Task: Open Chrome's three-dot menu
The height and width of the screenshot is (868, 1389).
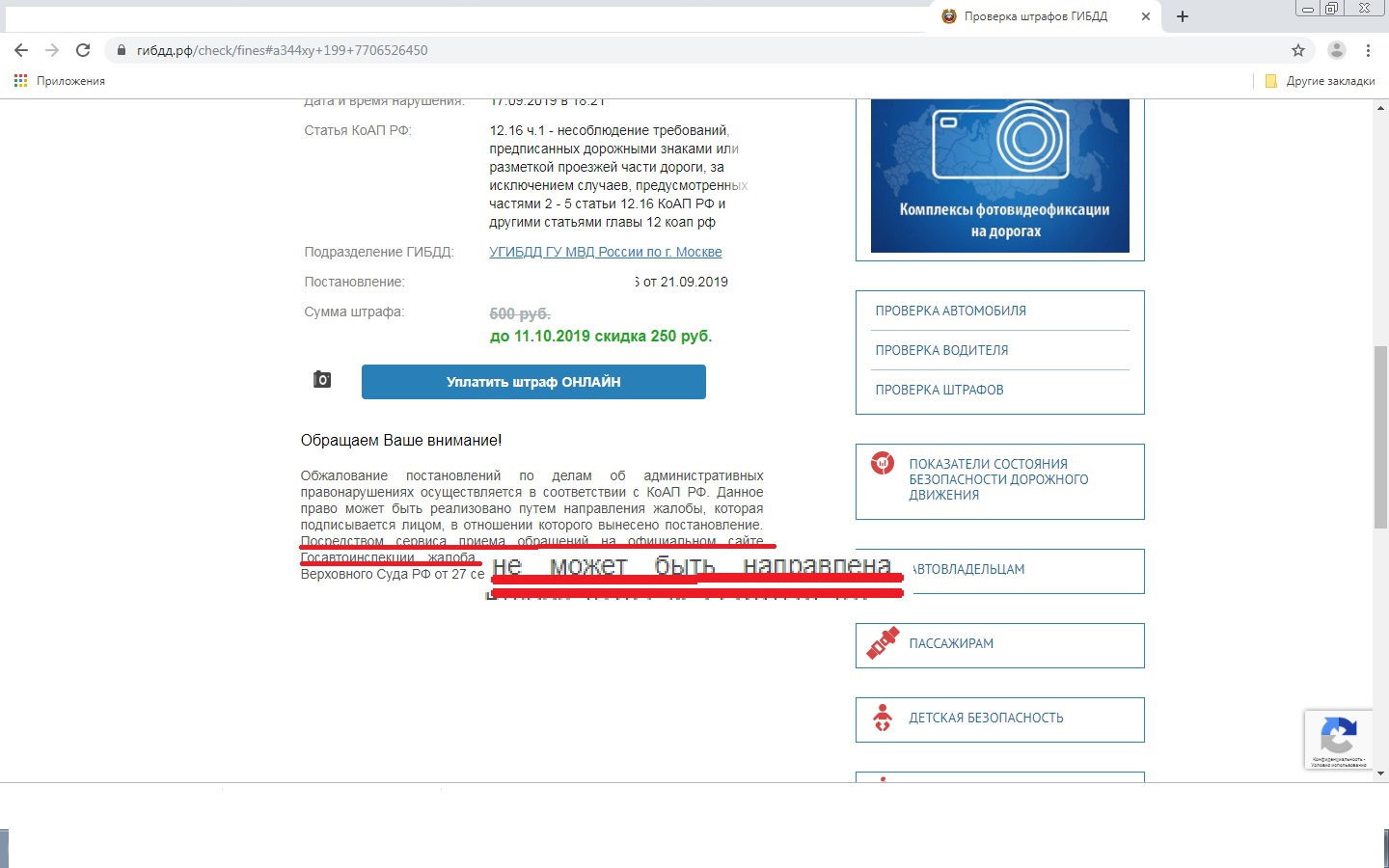Action: pos(1368,50)
